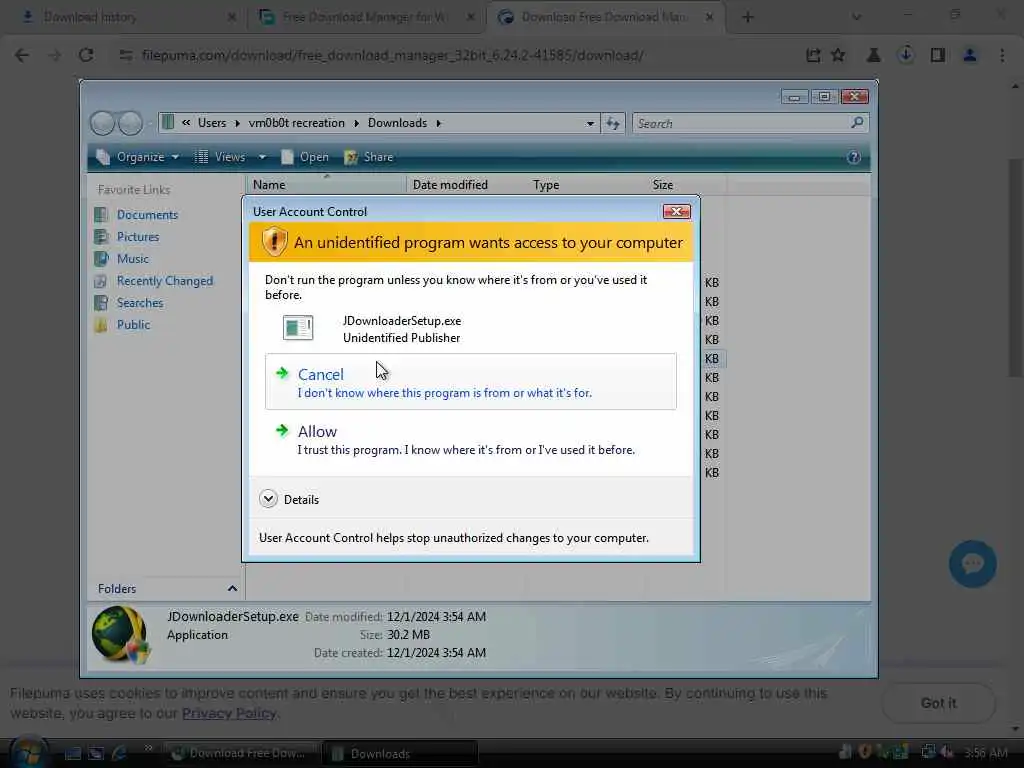Select Downloads in the breadcrumb path
This screenshot has height=768, width=1024.
pos(397,123)
